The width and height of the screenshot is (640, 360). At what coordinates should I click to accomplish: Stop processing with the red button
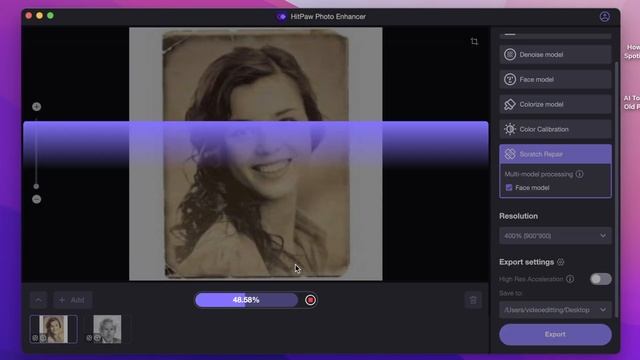click(310, 300)
